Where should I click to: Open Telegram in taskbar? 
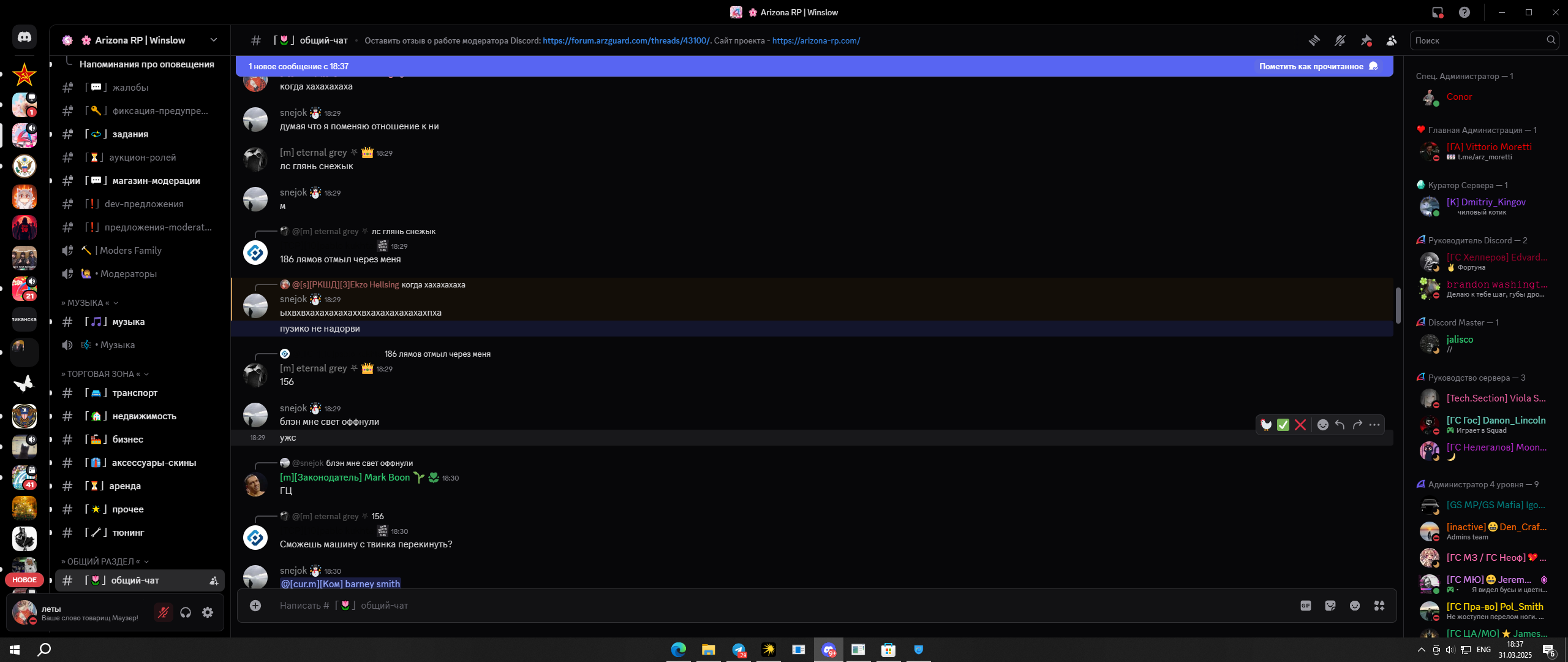pos(739,650)
